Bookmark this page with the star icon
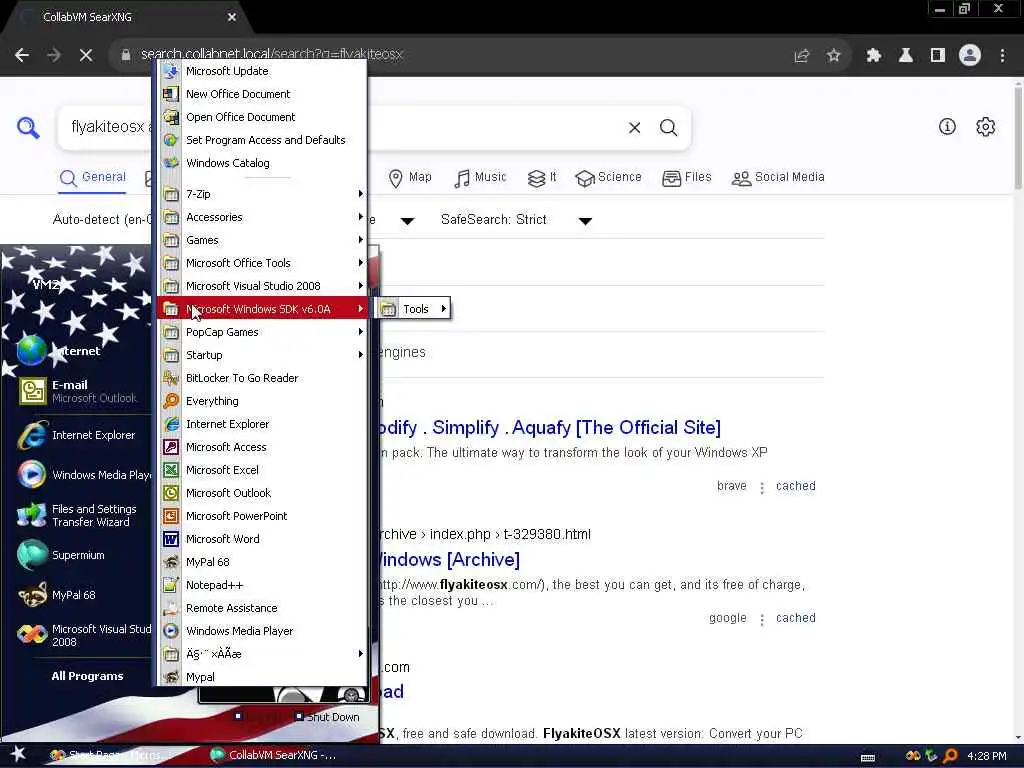Image resolution: width=1024 pixels, height=768 pixels. (833, 56)
